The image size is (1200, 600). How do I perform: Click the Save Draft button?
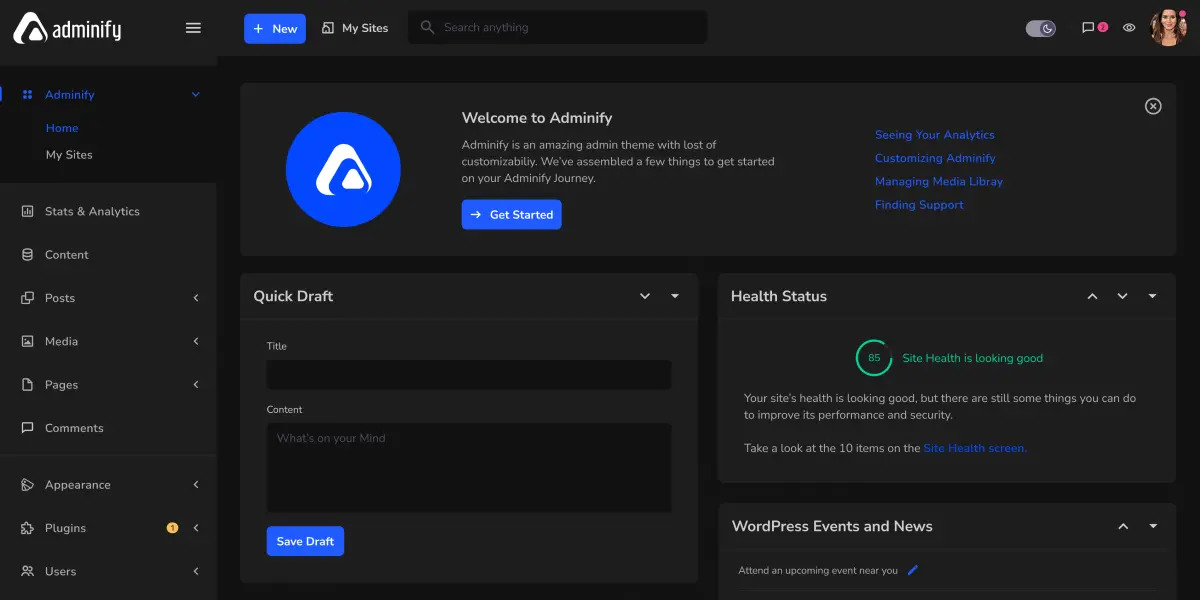click(305, 541)
